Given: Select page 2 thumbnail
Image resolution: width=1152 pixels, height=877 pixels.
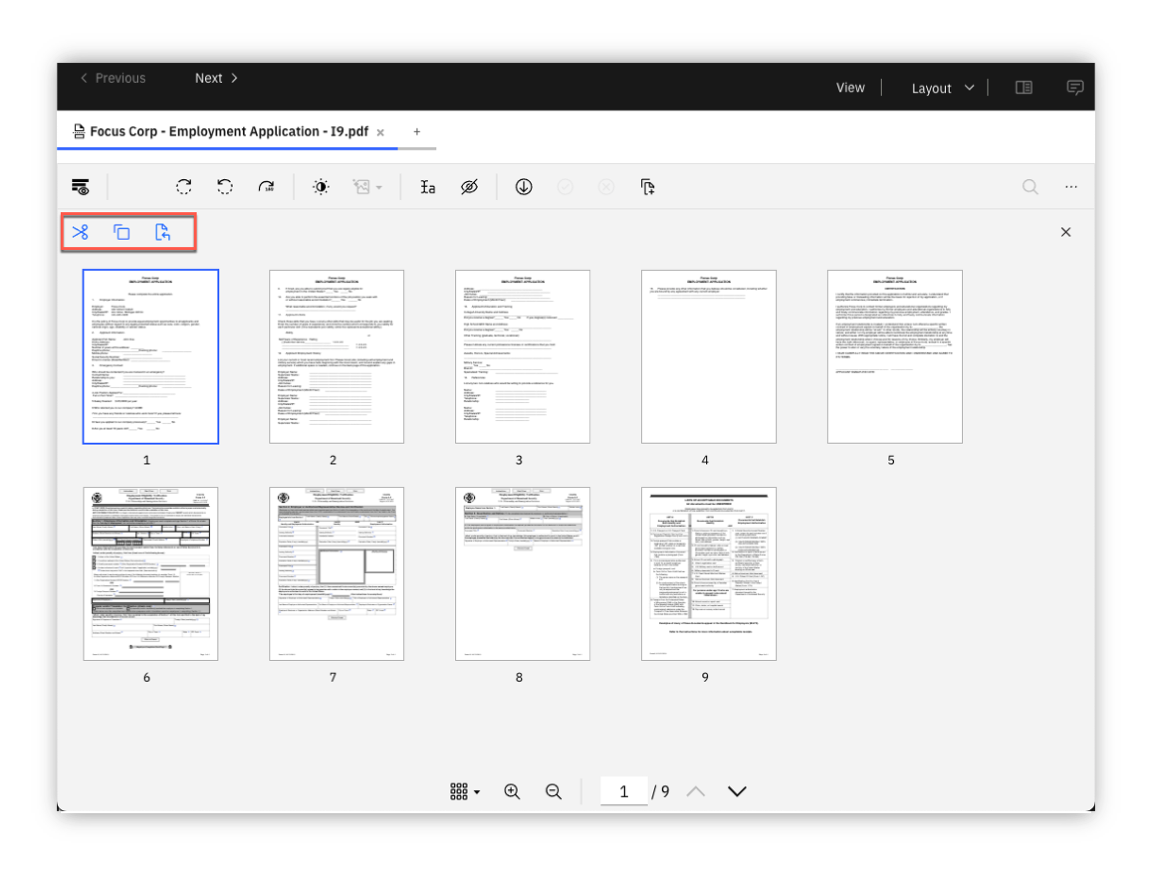Looking at the screenshot, I should 336,356.
